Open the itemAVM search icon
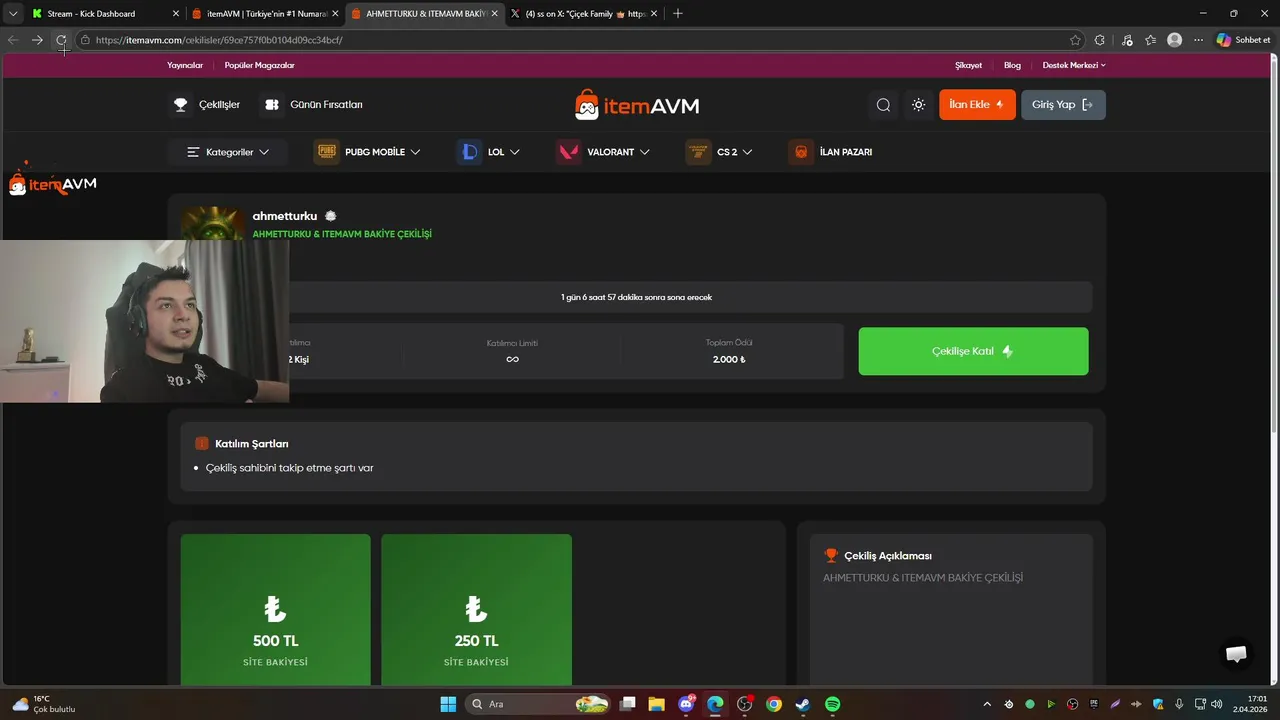The height and width of the screenshot is (720, 1280). [883, 105]
